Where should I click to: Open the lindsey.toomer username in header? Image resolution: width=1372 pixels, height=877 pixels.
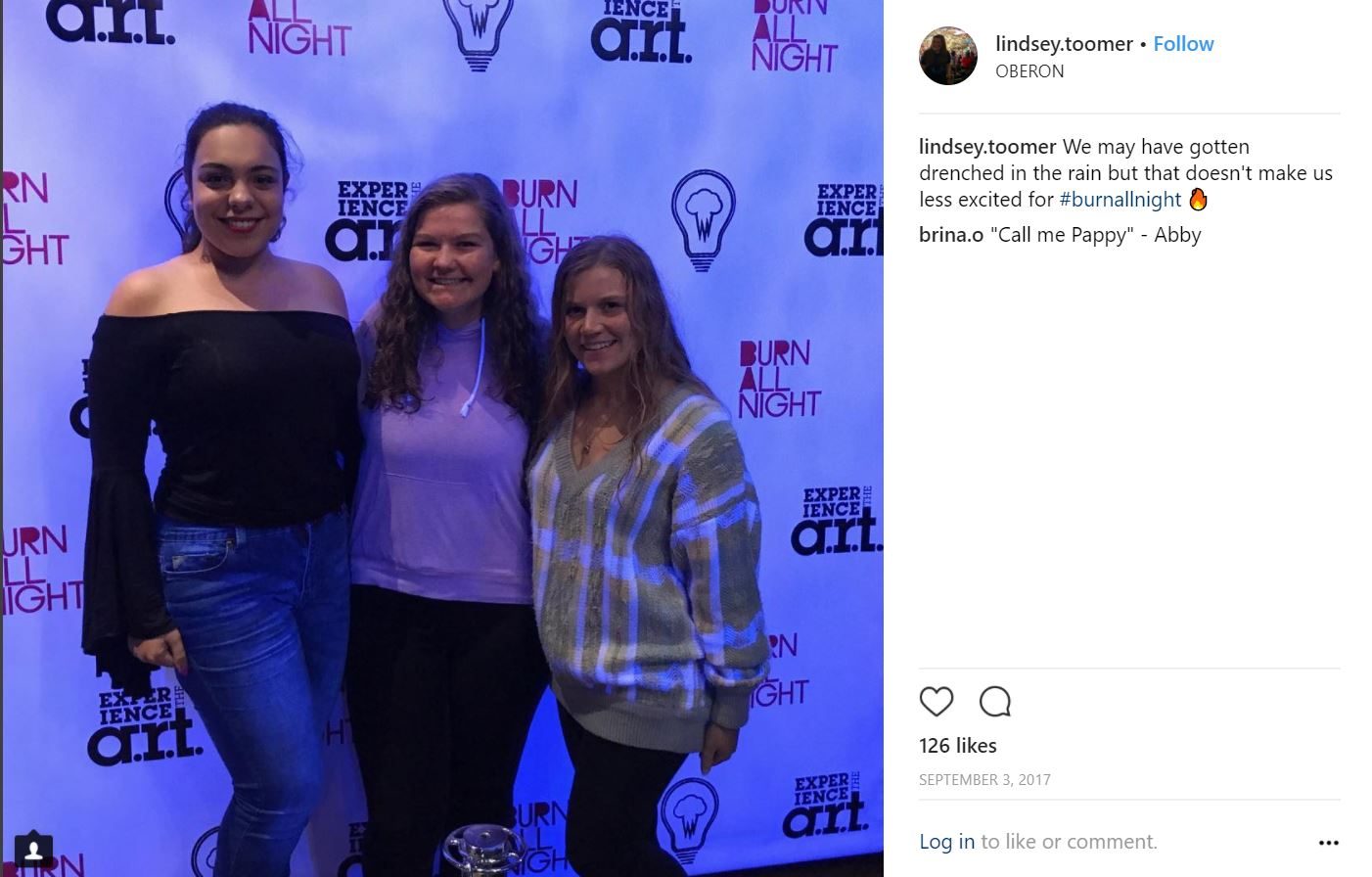[x=1064, y=44]
